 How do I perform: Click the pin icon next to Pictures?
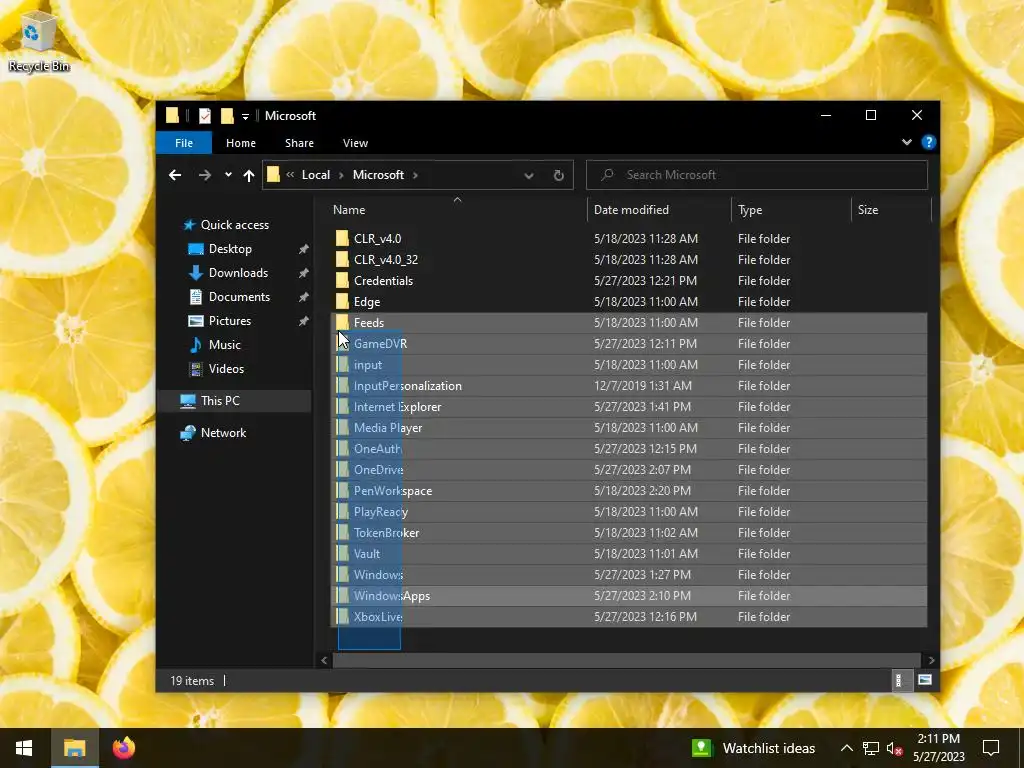coord(303,321)
